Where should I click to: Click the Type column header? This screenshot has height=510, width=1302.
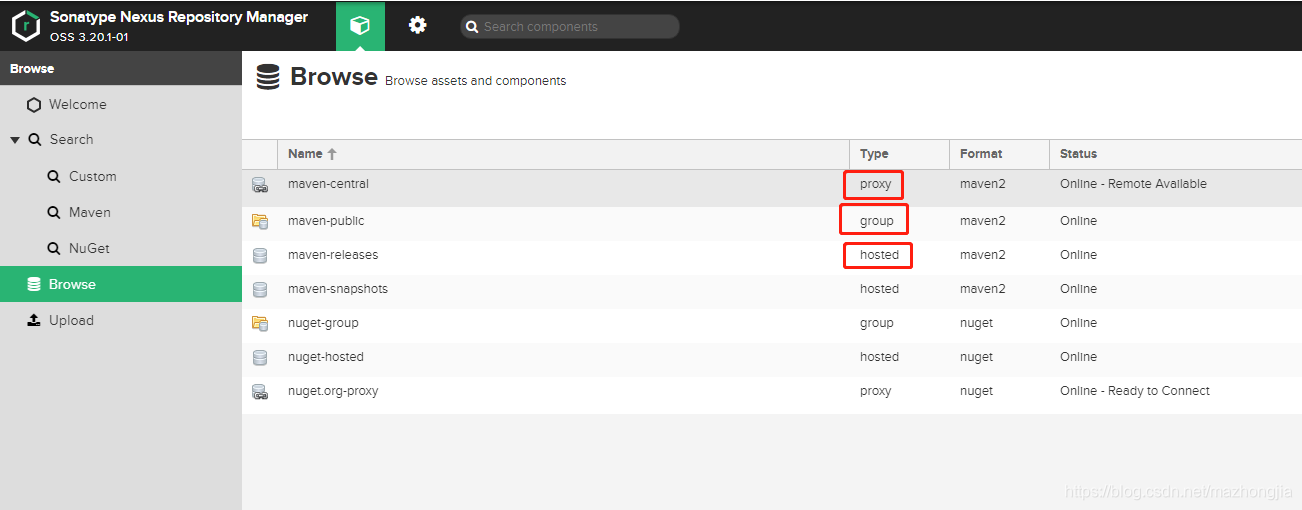[900, 154]
